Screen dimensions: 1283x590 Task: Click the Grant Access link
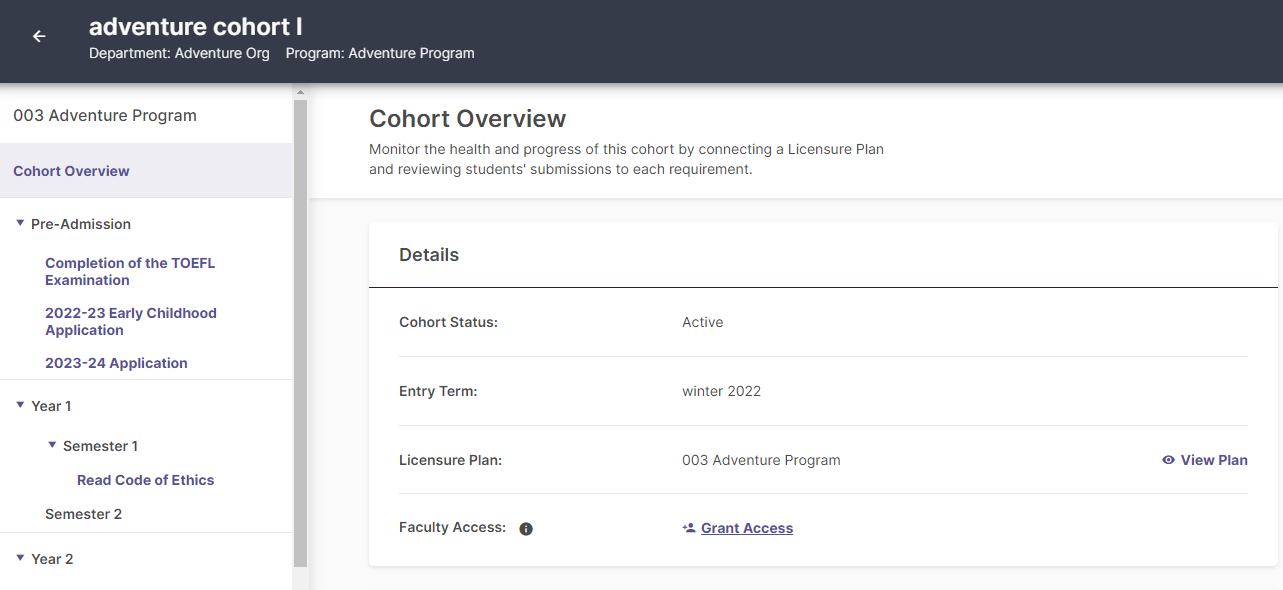coord(747,528)
